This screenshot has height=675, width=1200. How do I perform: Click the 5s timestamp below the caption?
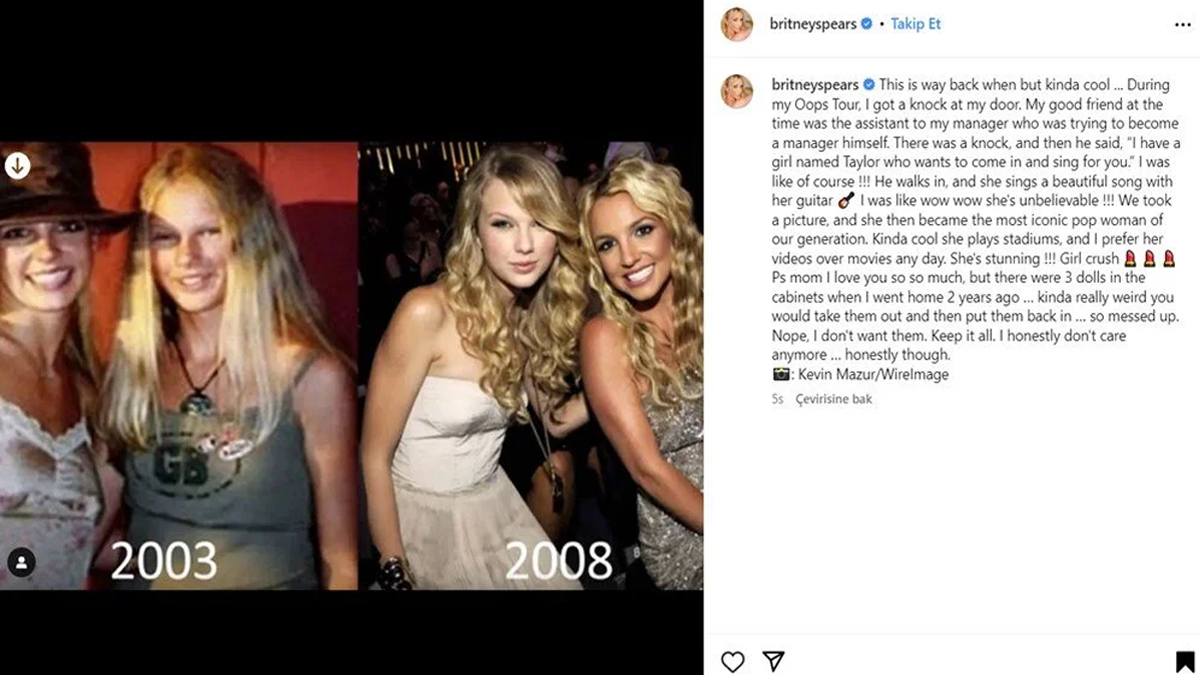pyautogui.click(x=777, y=399)
